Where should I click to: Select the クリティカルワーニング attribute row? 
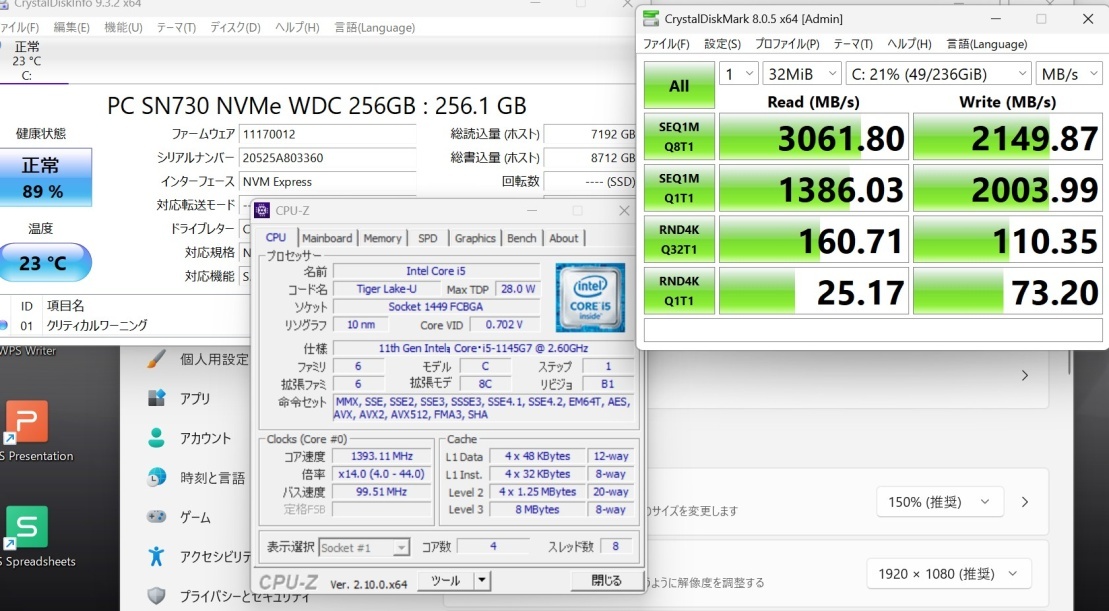[127, 325]
